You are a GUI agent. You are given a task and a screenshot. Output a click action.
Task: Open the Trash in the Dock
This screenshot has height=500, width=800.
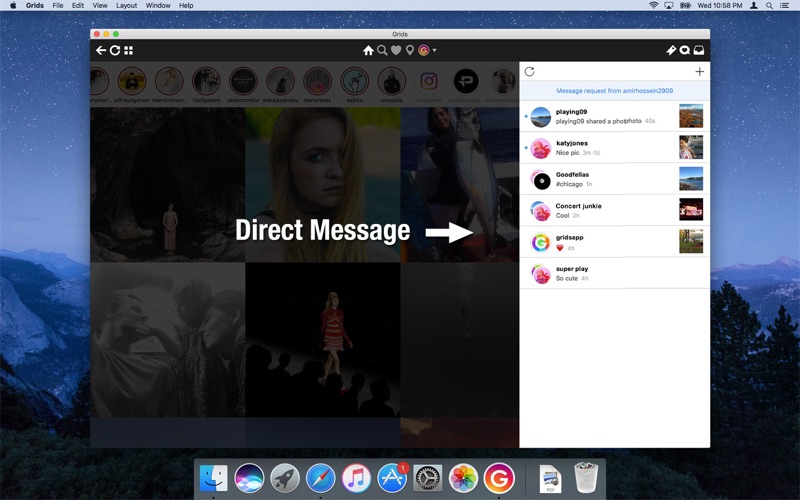[x=586, y=478]
